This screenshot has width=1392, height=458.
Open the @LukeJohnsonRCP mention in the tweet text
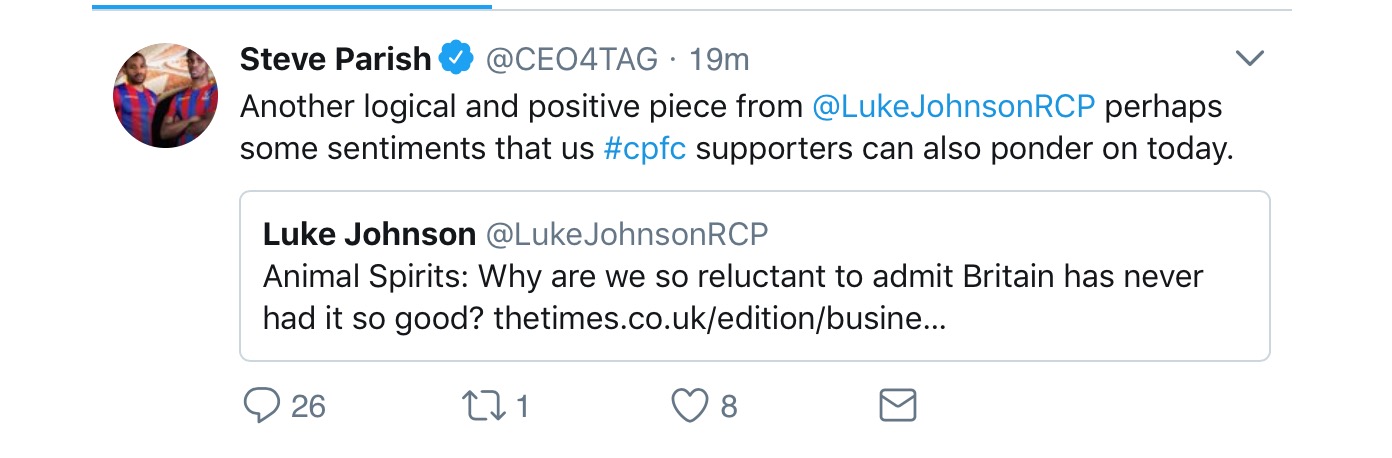[x=954, y=106]
